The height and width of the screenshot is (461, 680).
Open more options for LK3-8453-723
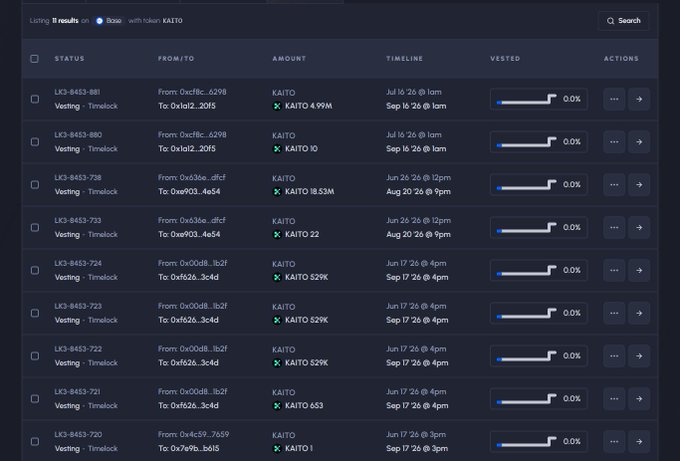pos(614,313)
